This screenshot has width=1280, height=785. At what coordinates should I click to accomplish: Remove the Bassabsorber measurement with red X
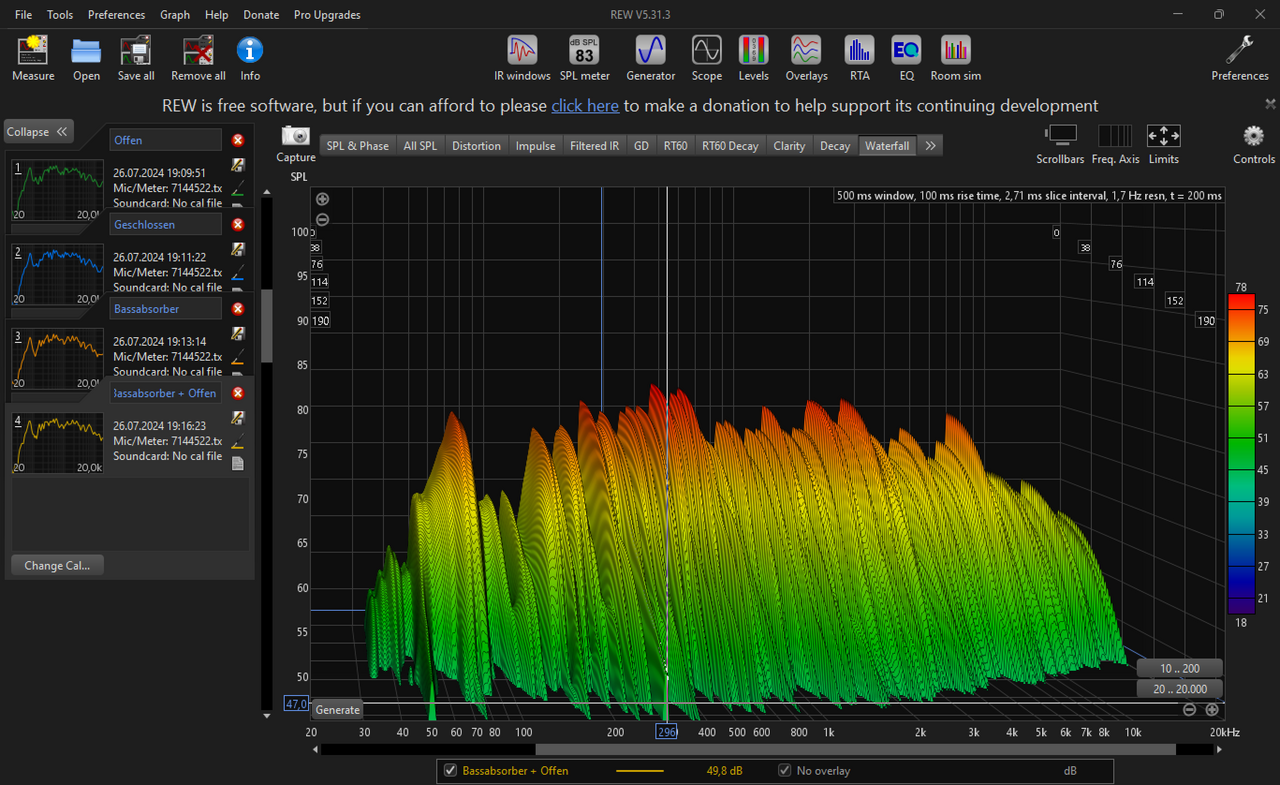[238, 309]
